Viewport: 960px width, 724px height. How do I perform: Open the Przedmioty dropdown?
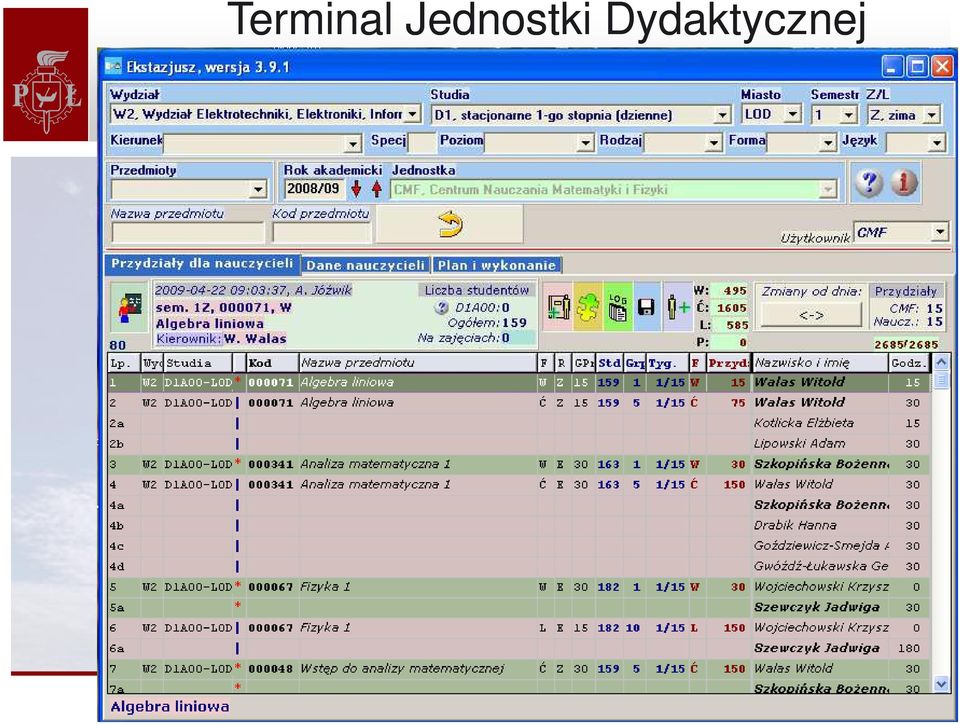pos(258,190)
